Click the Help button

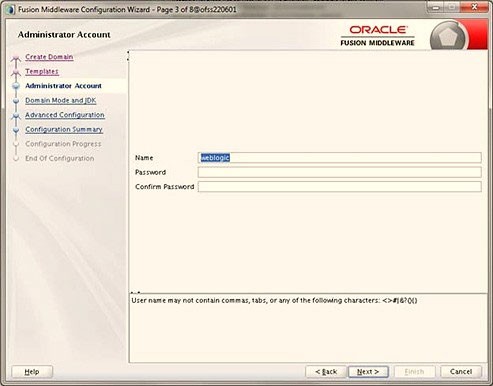tap(32, 372)
